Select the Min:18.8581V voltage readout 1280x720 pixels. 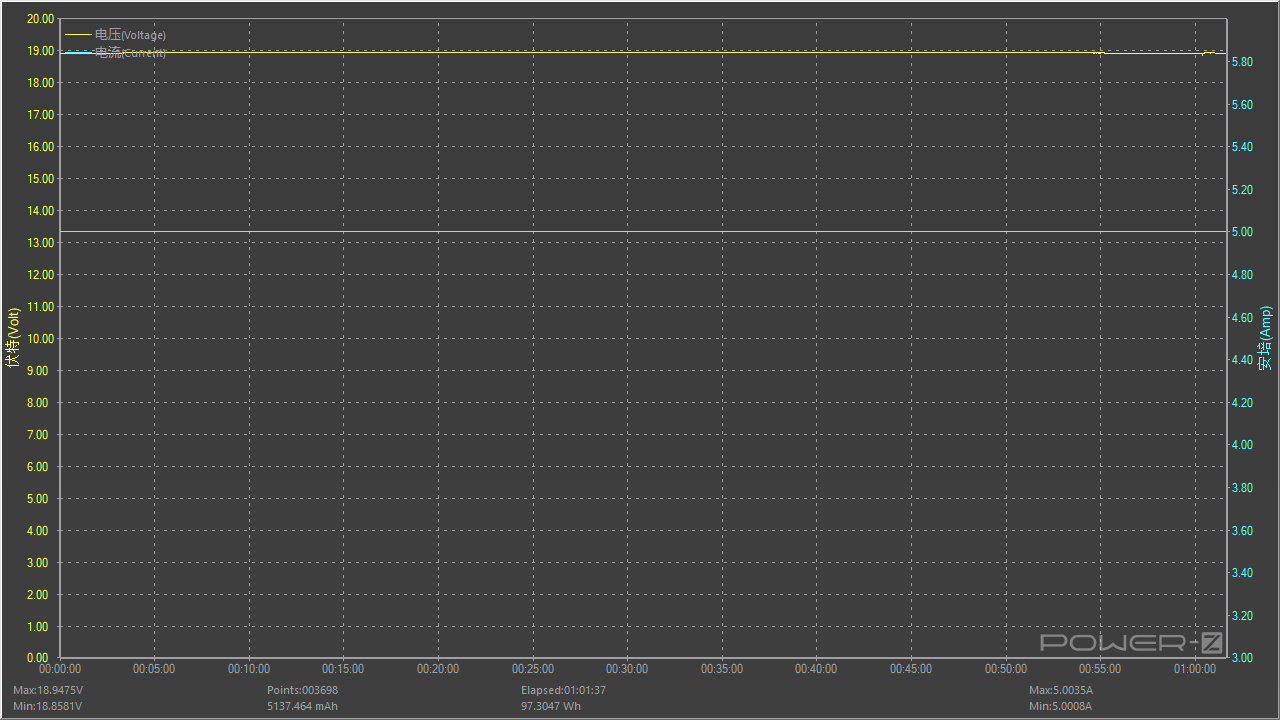(x=47, y=706)
